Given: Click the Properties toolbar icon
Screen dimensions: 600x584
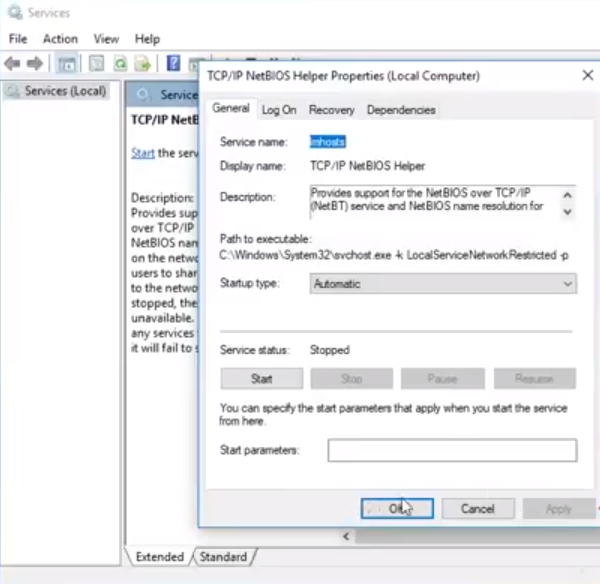Looking at the screenshot, I should click(x=96, y=63).
